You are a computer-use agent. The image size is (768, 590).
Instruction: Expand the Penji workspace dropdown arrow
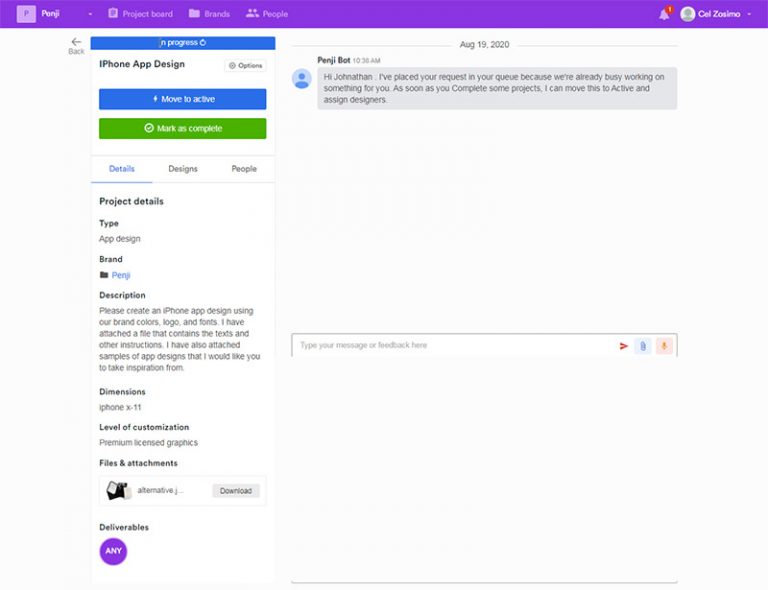tap(89, 14)
